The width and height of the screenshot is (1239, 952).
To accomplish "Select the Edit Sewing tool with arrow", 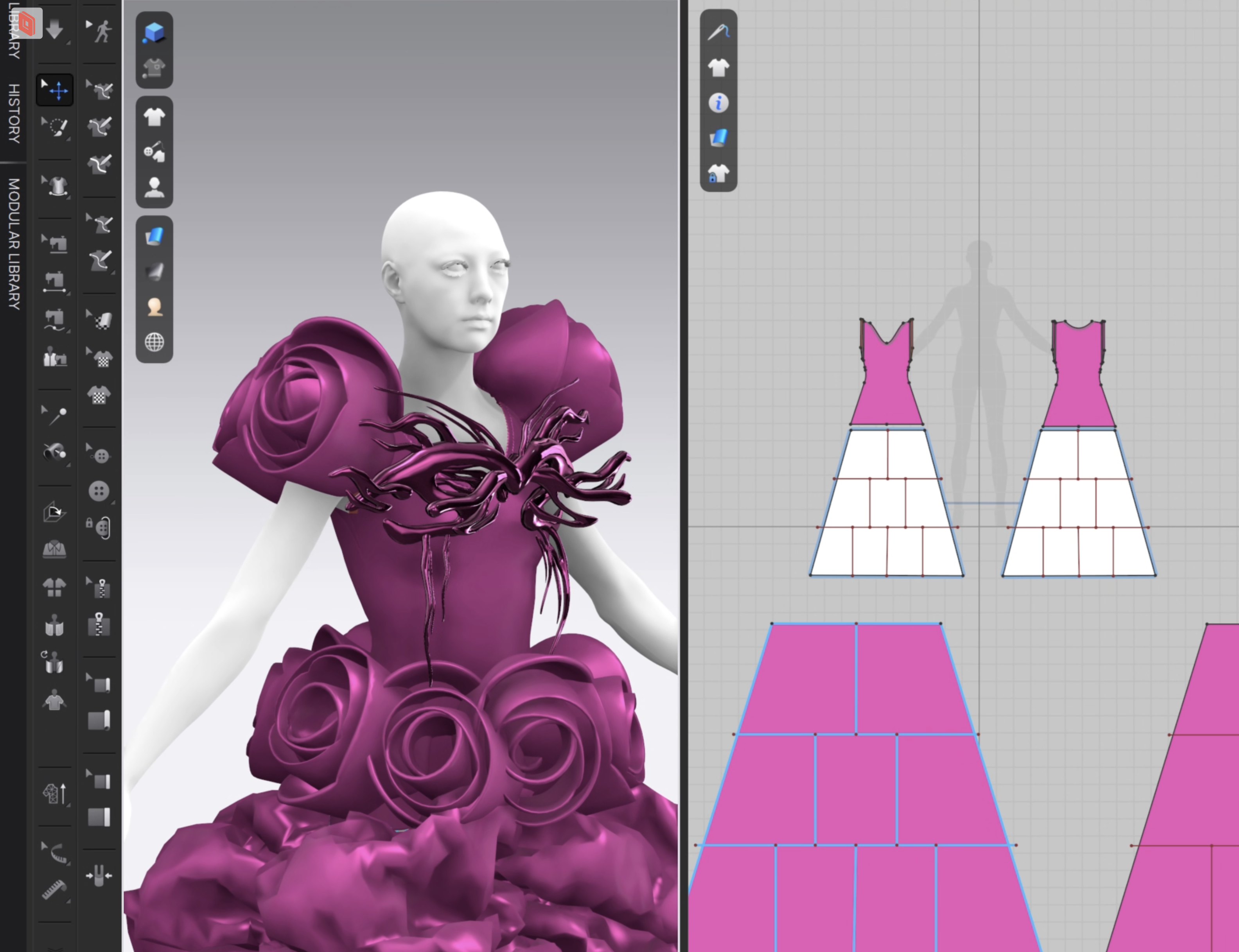I will [54, 244].
